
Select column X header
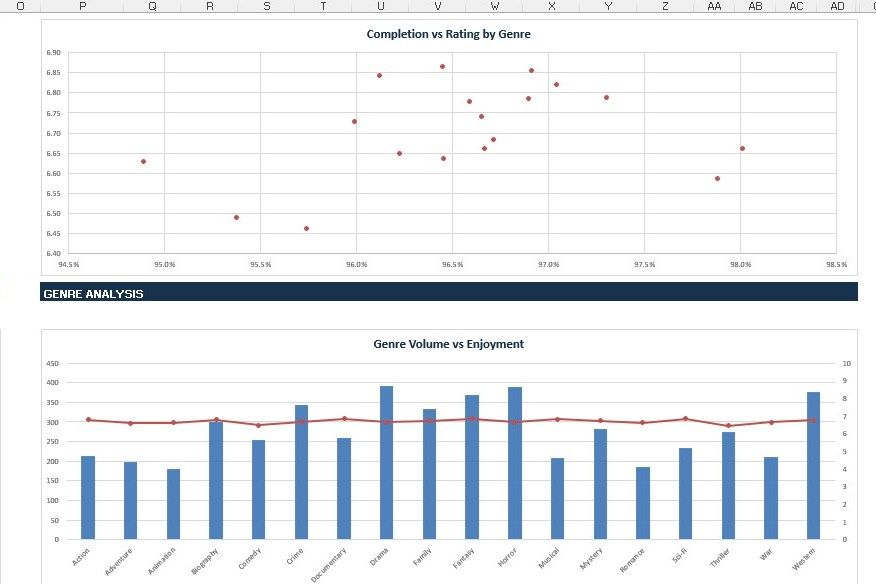552,6
